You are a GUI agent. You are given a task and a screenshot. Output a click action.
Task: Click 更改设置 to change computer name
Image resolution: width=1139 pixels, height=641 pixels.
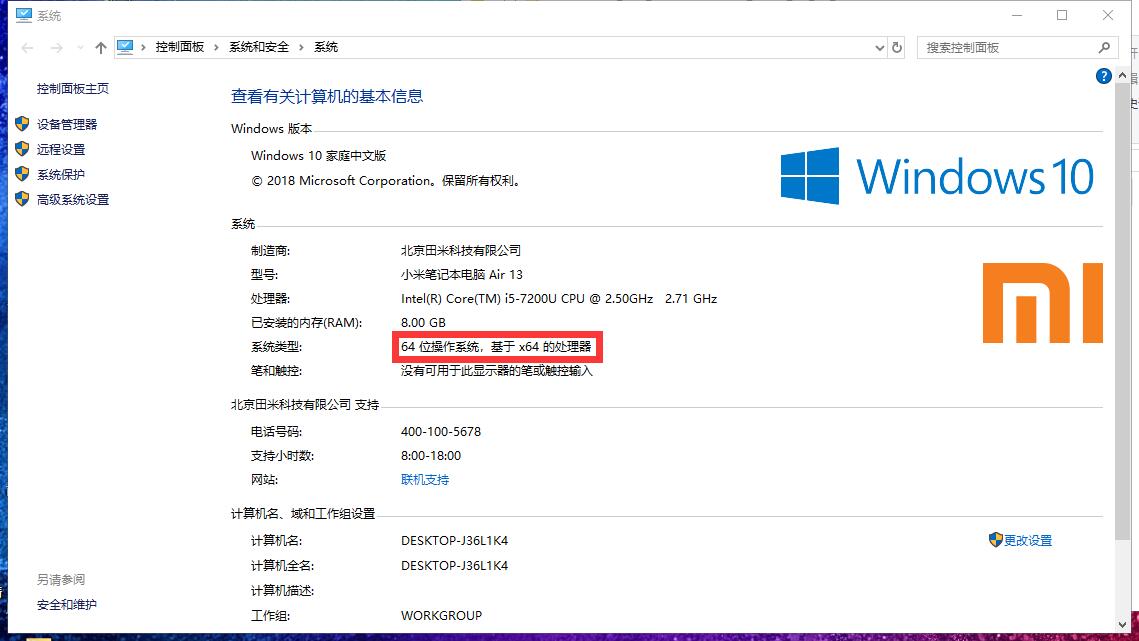pos(1028,541)
